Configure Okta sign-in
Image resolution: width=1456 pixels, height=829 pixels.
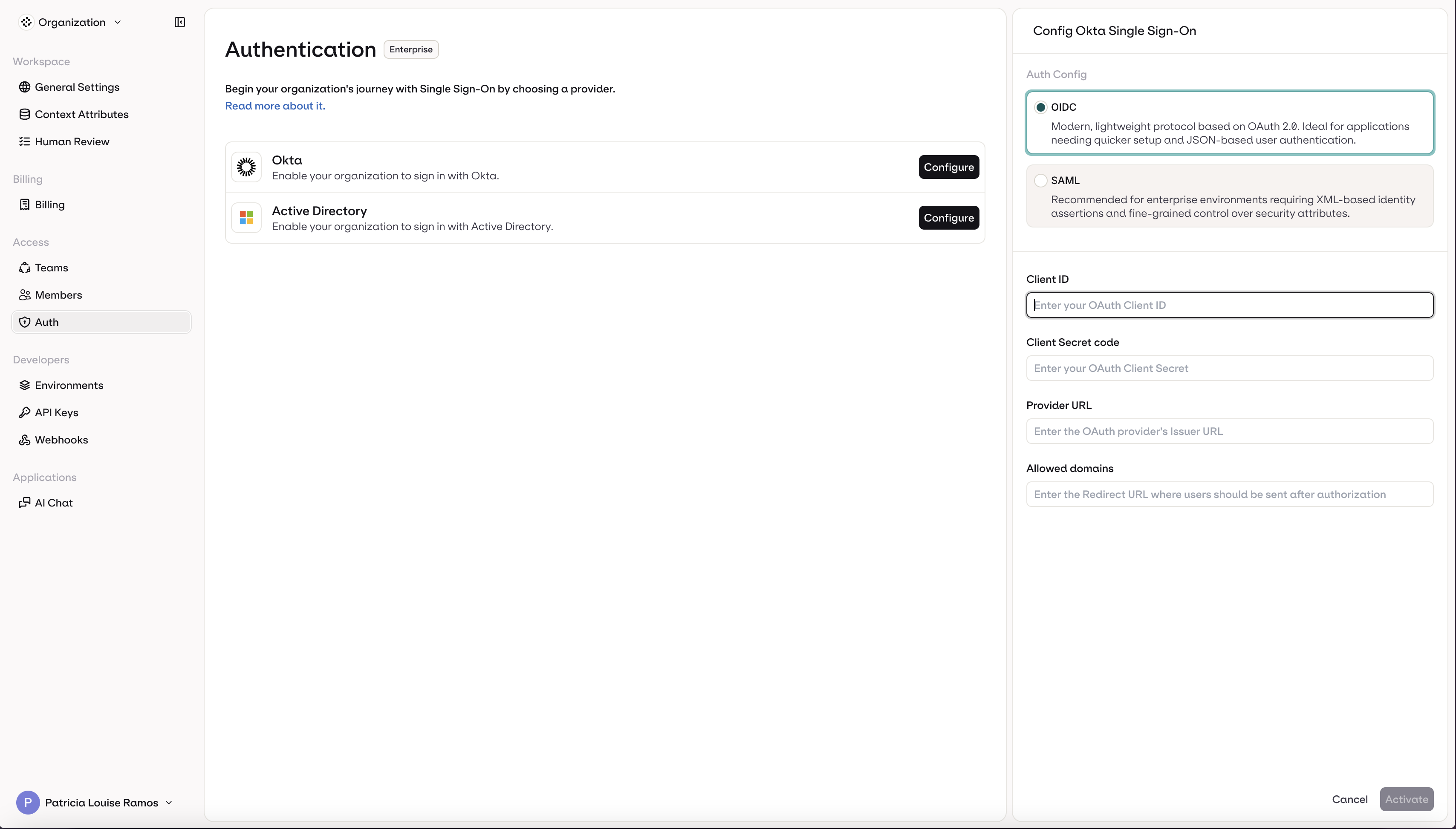(948, 167)
